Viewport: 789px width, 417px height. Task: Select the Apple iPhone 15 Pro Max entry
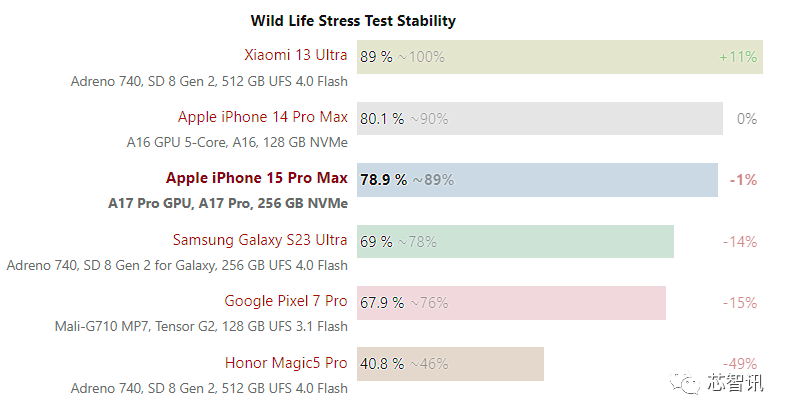point(257,179)
